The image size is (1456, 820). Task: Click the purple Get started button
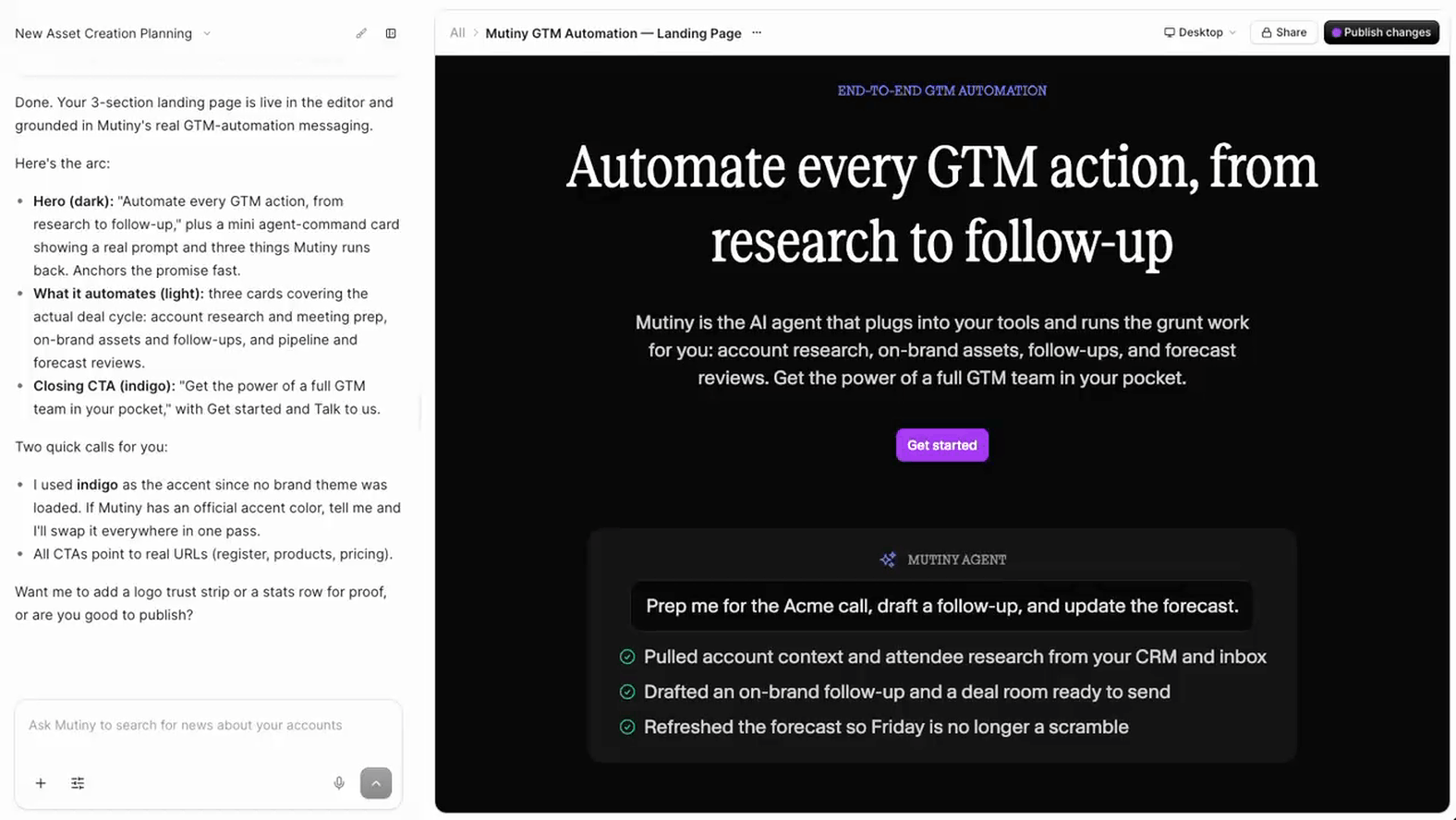942,445
